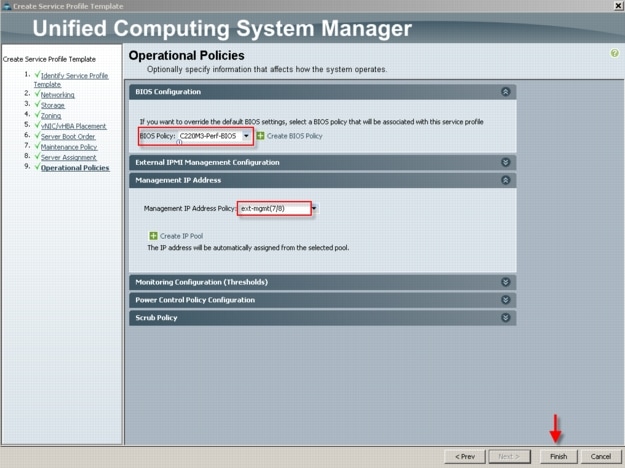
Task: Expand Power Control Policy Configuration section
Action: [505, 300]
